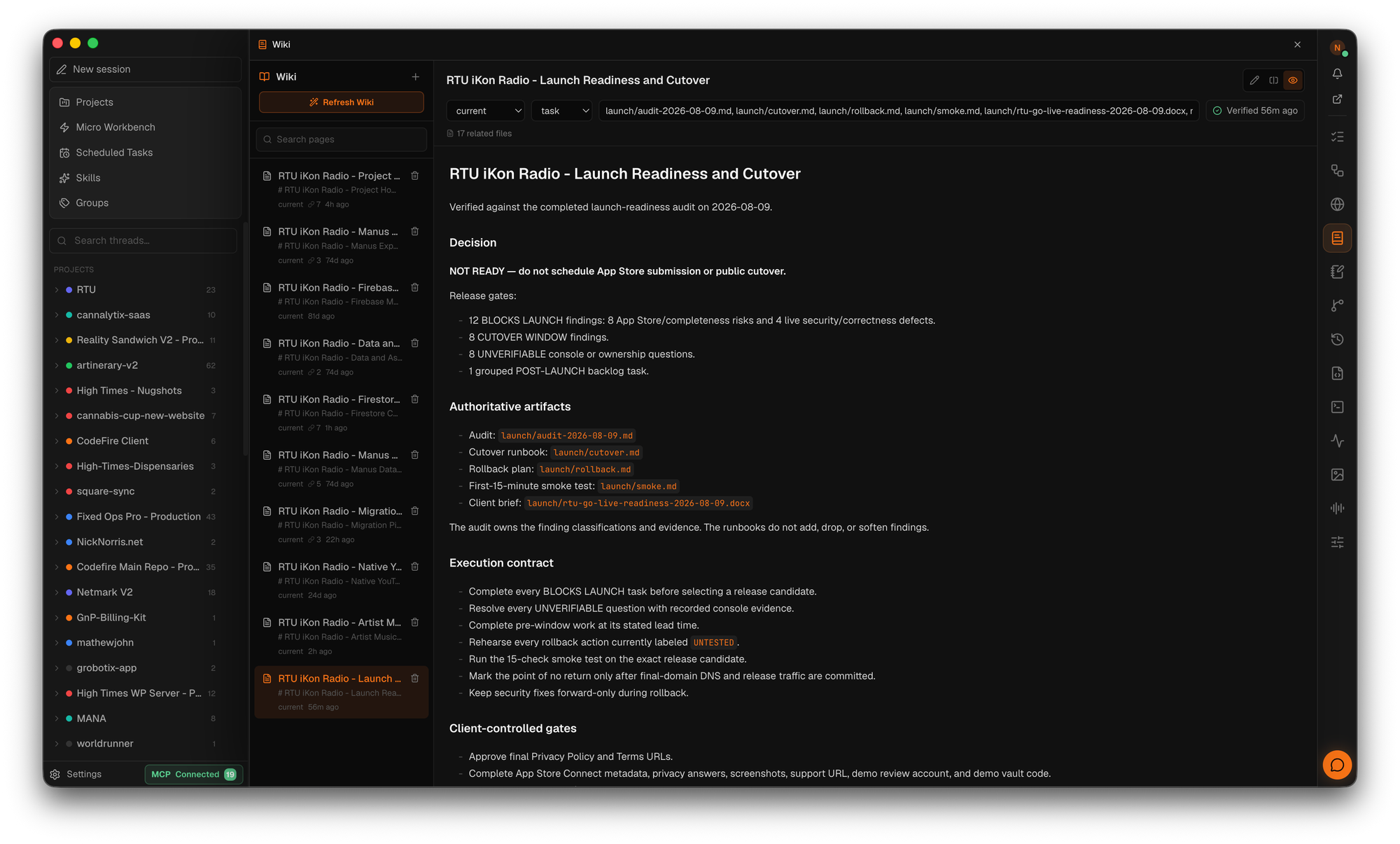Delete the RTU iKon Radio - Native Y... page

coord(415,567)
